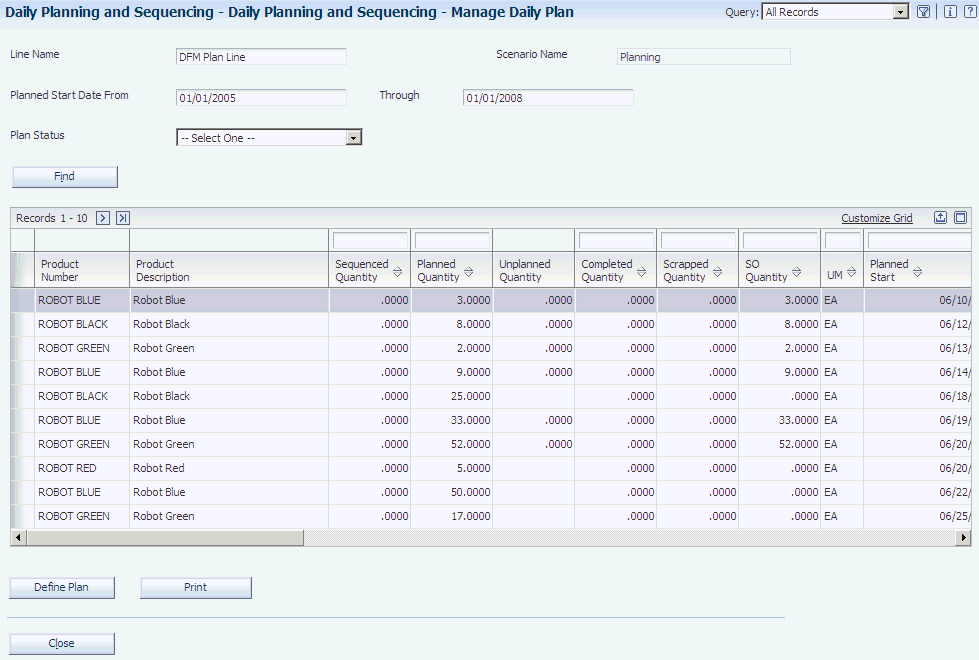Jump to the last page of records

123,218
